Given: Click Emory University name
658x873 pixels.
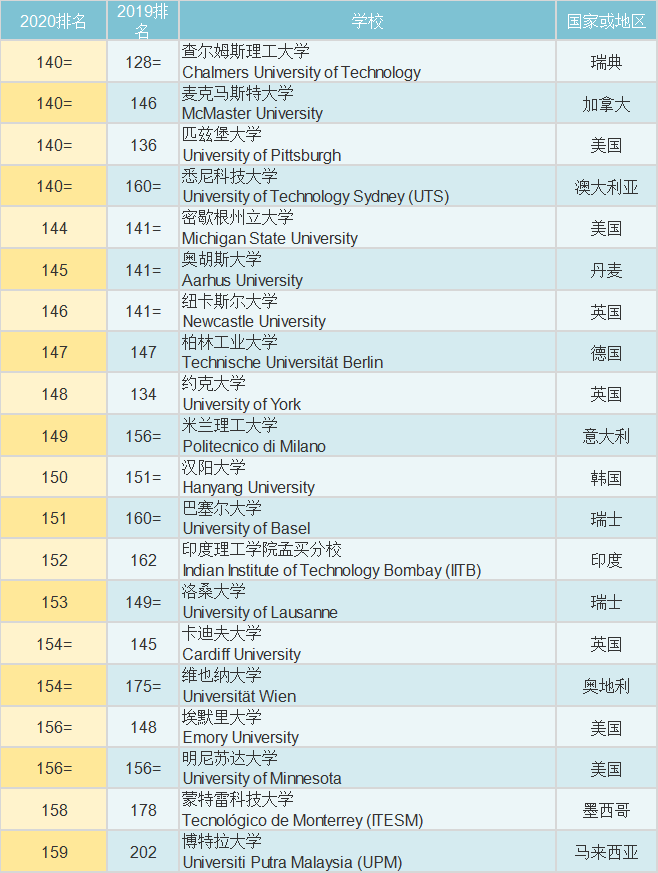Looking at the screenshot, I should tap(240, 738).
